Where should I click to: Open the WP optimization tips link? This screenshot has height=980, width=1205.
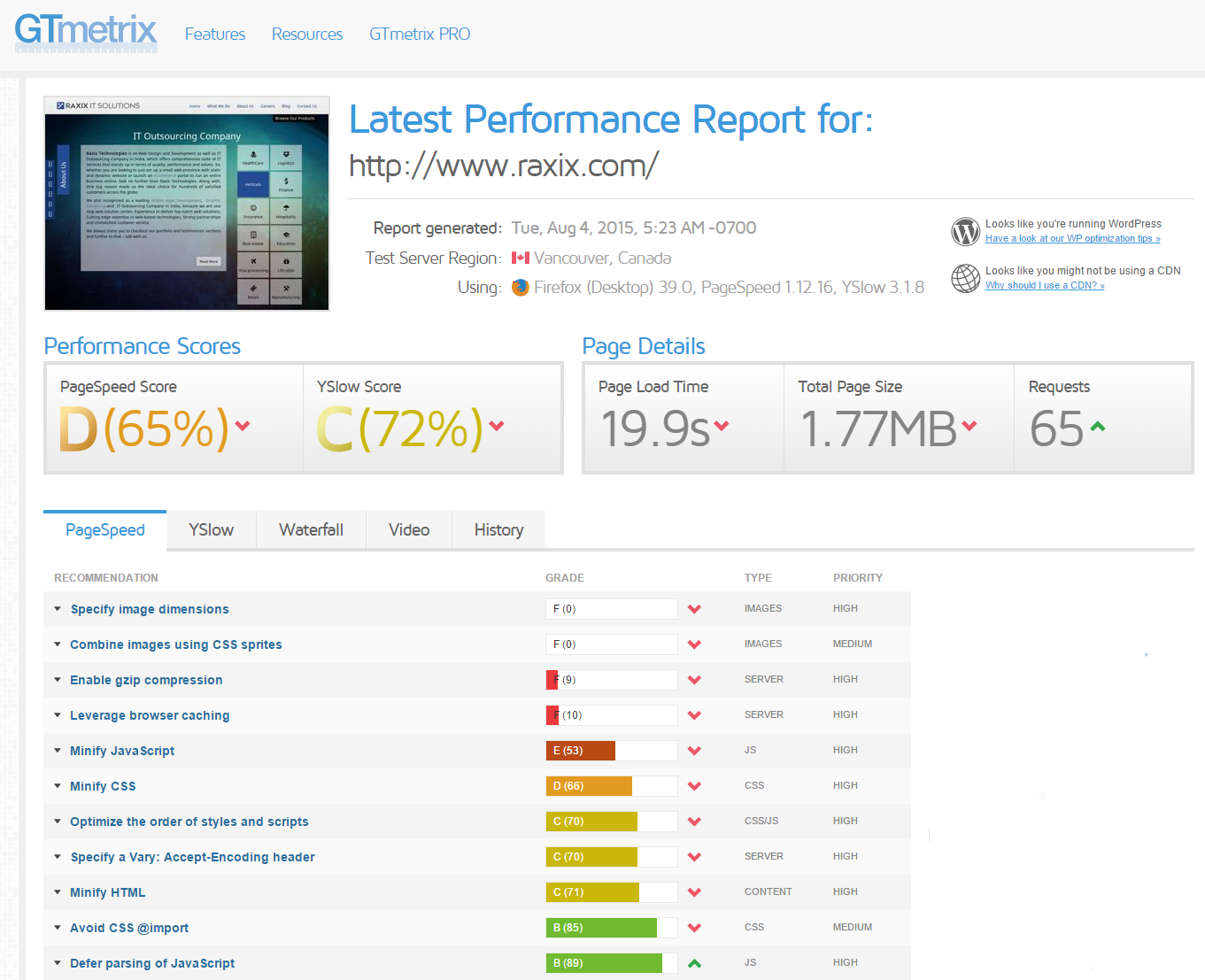pos(1072,238)
